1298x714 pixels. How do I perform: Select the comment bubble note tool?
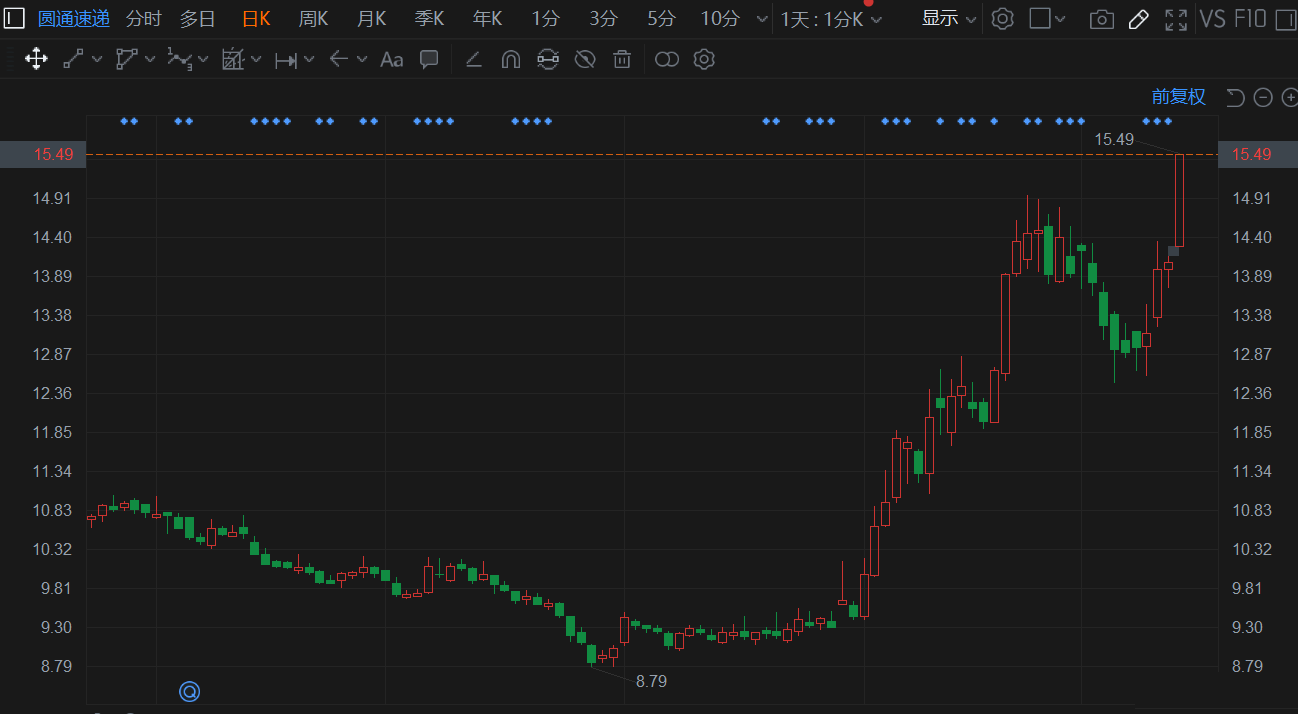click(429, 59)
